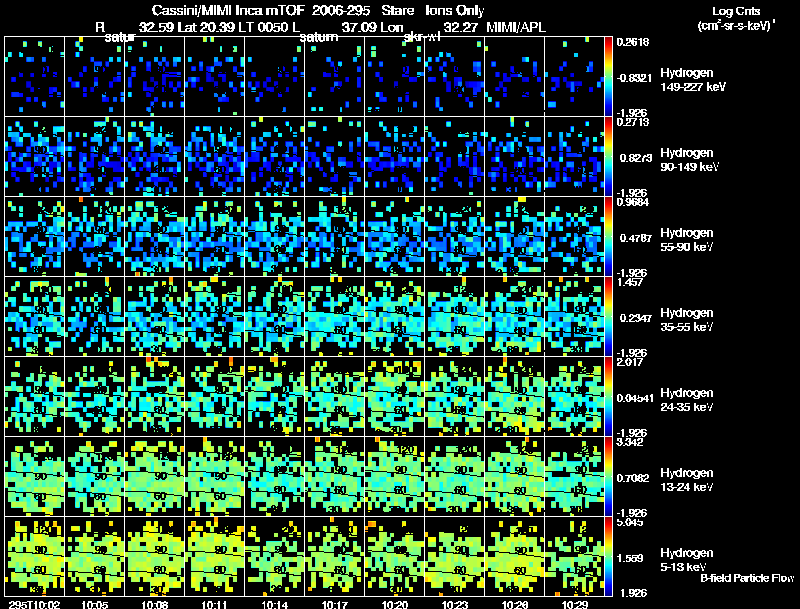Image resolution: width=800 pixels, height=609 pixels.
Task: Select the 'Hydrogen 5-13 keV' row label
Action: pos(687,560)
